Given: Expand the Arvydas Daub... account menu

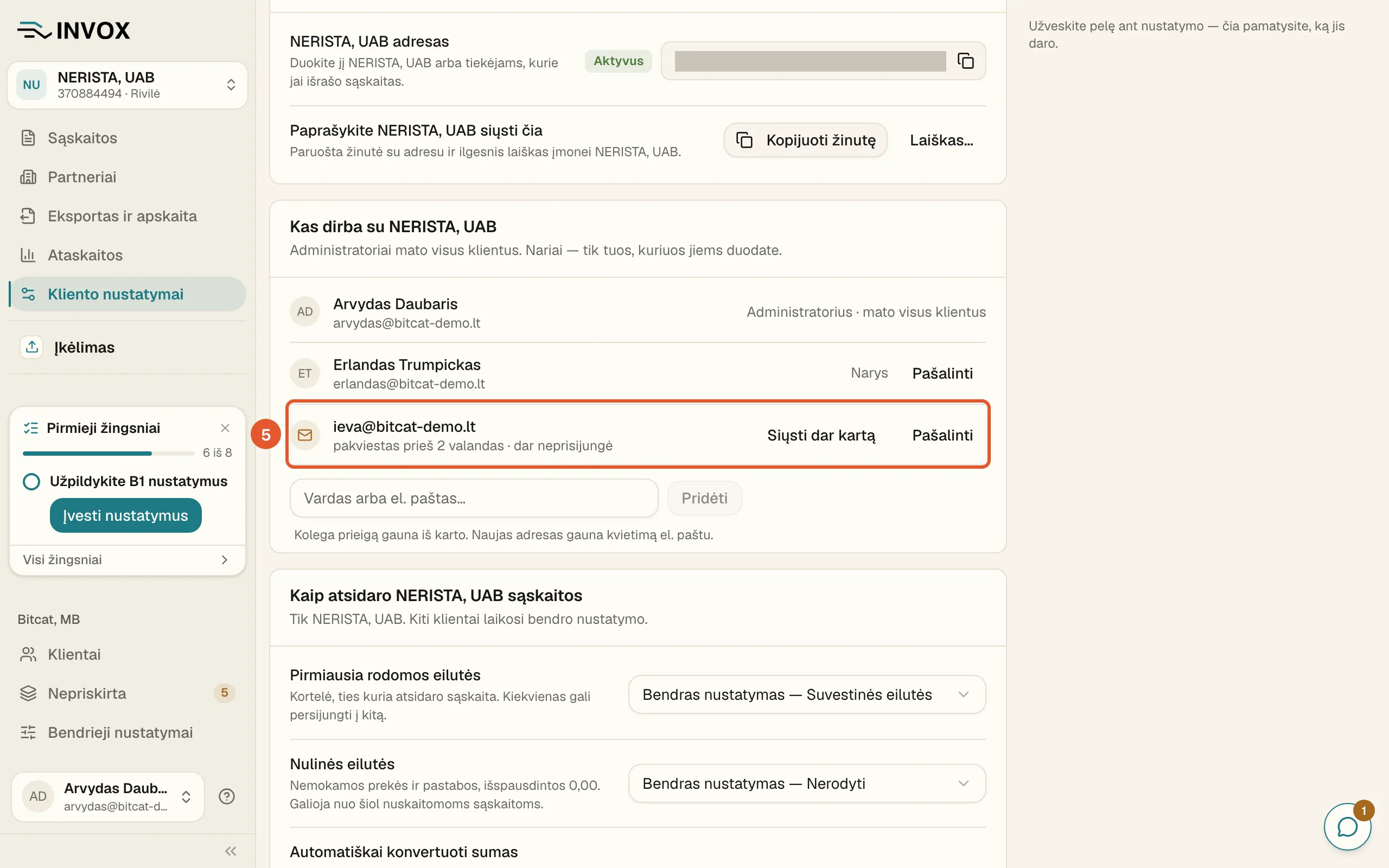Looking at the screenshot, I should (x=108, y=796).
